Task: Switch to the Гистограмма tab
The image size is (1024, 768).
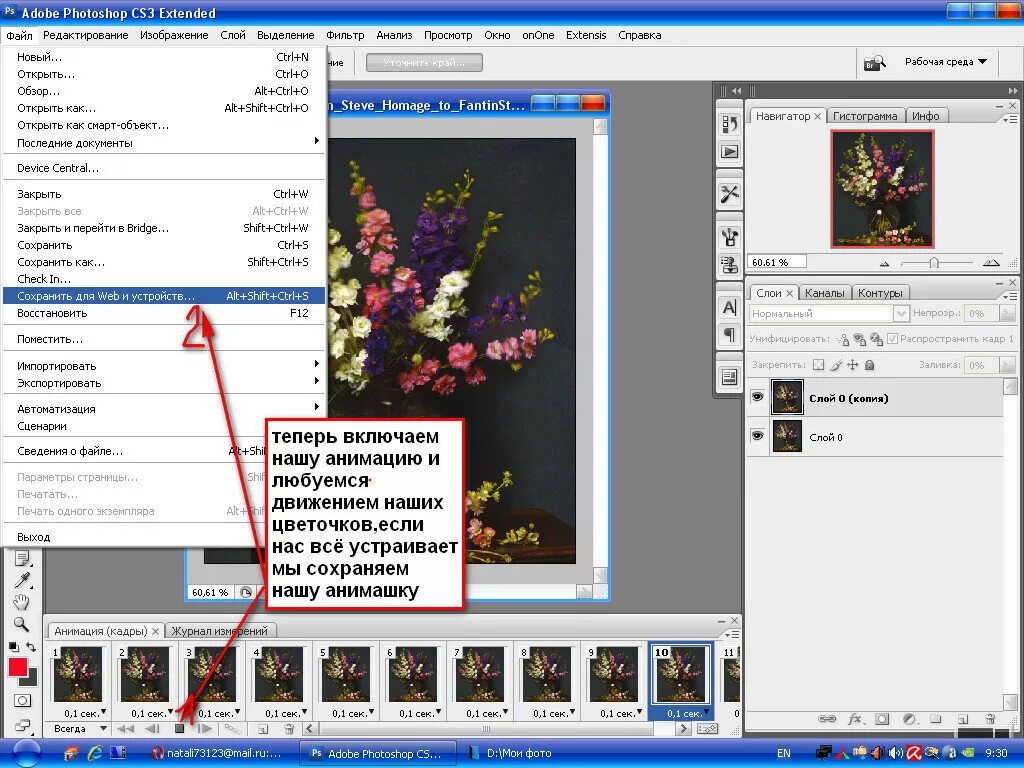Action: (865, 116)
